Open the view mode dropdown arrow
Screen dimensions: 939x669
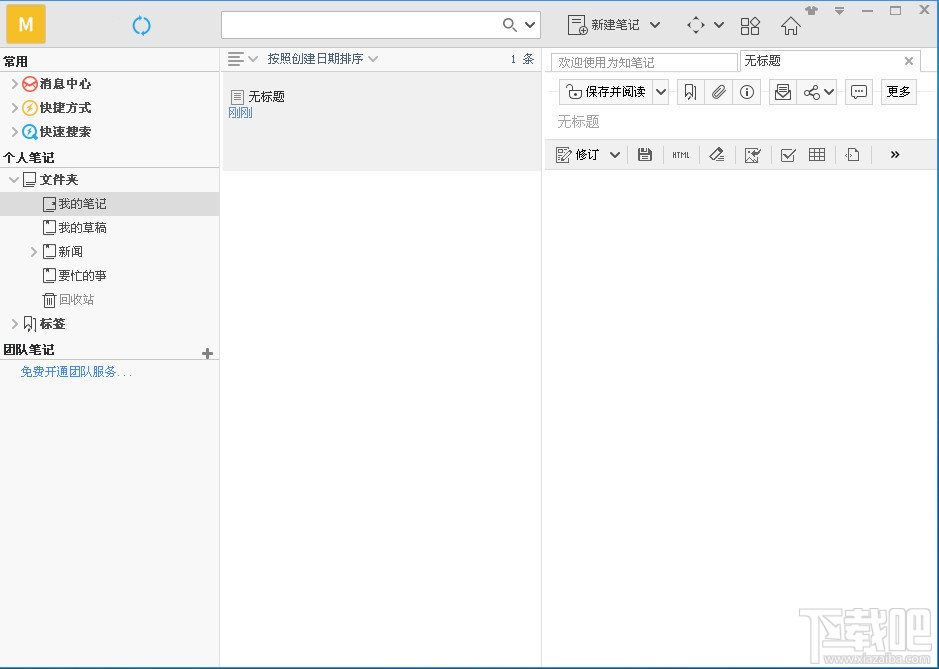coord(719,25)
